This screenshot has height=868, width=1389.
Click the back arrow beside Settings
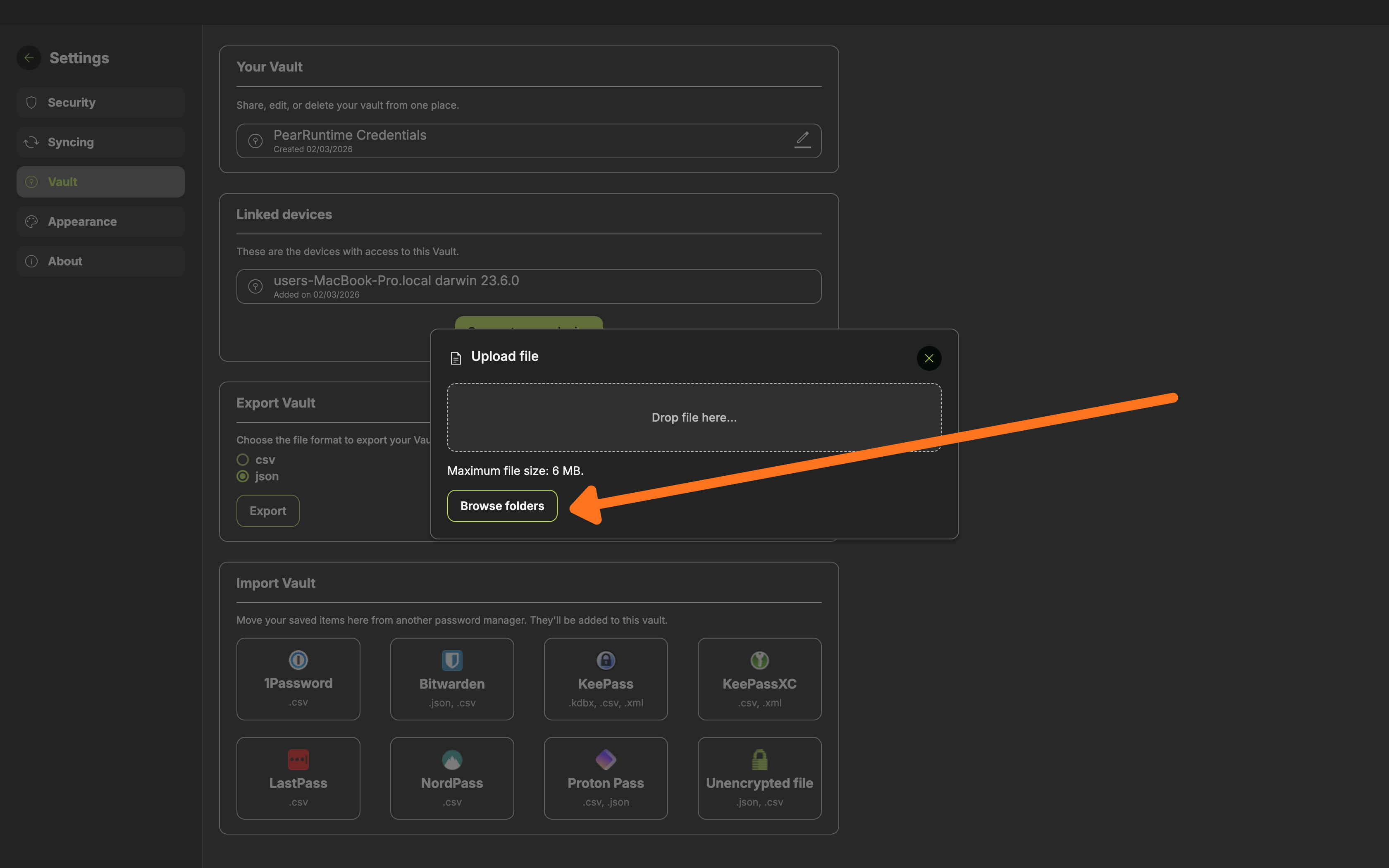point(29,58)
